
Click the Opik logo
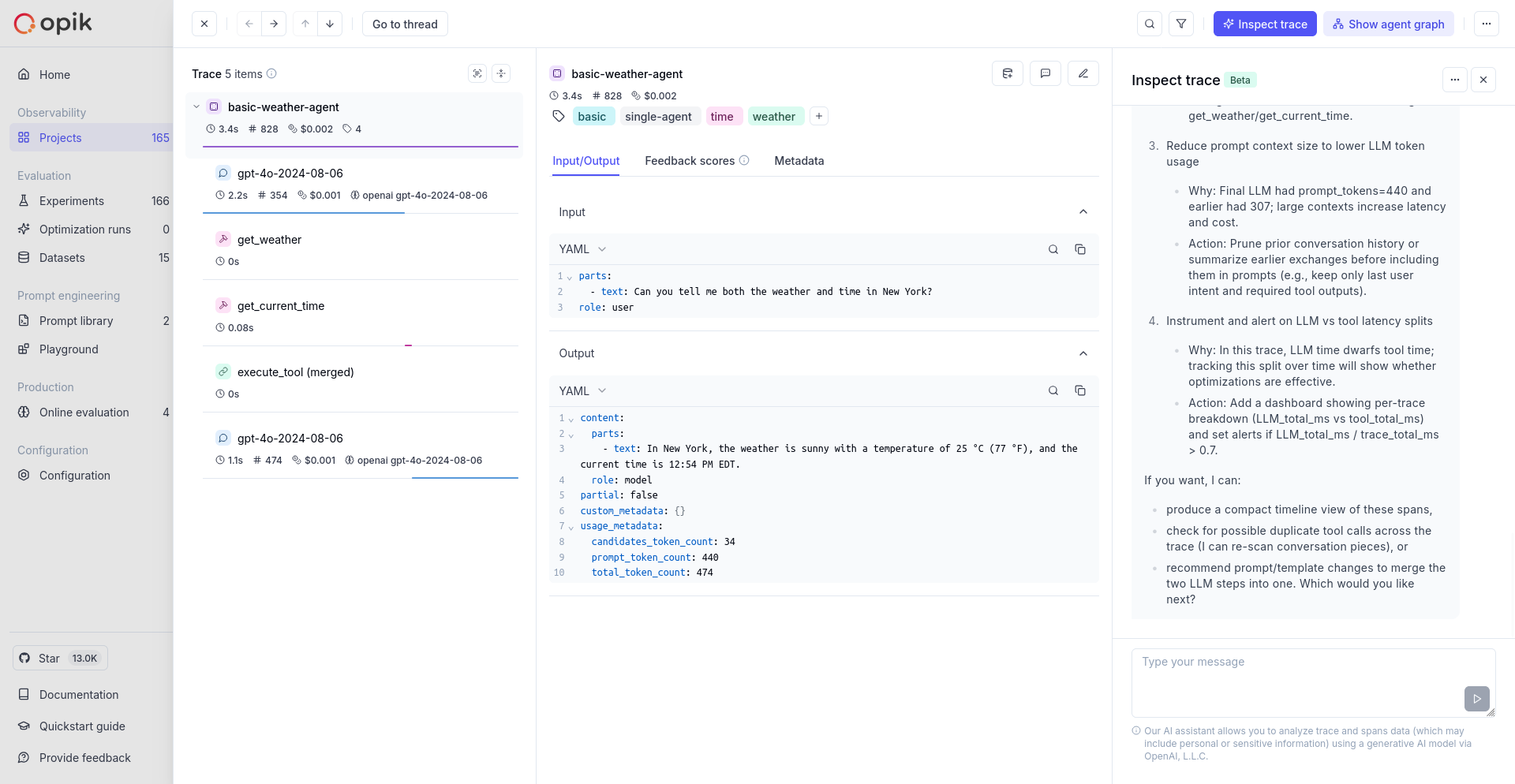click(x=51, y=22)
